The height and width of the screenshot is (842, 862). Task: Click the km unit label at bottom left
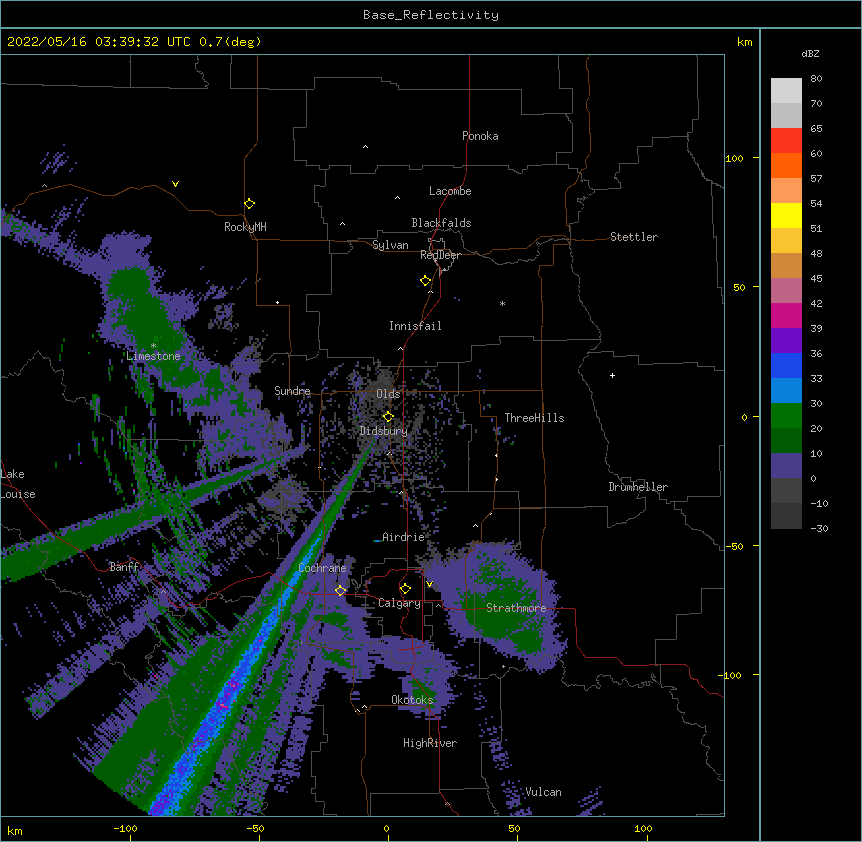tap(15, 830)
